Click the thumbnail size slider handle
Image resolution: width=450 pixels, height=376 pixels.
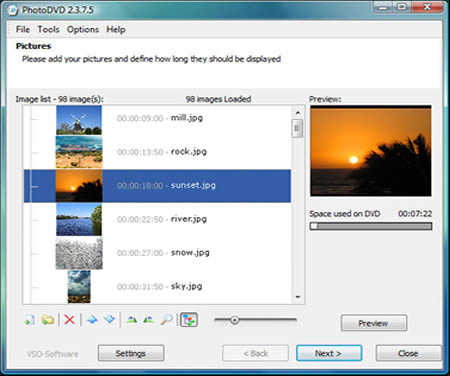point(234,320)
